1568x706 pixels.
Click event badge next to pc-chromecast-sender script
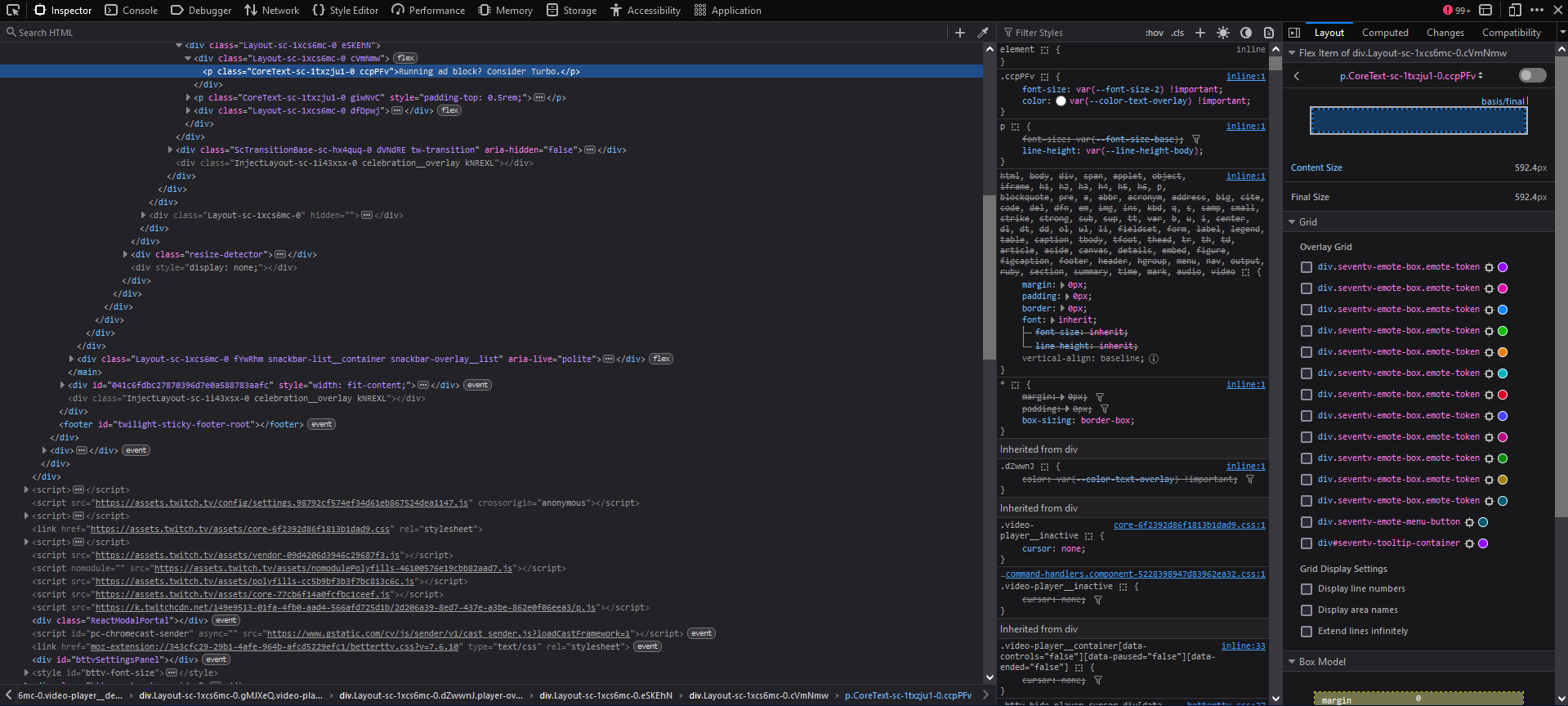click(701, 633)
